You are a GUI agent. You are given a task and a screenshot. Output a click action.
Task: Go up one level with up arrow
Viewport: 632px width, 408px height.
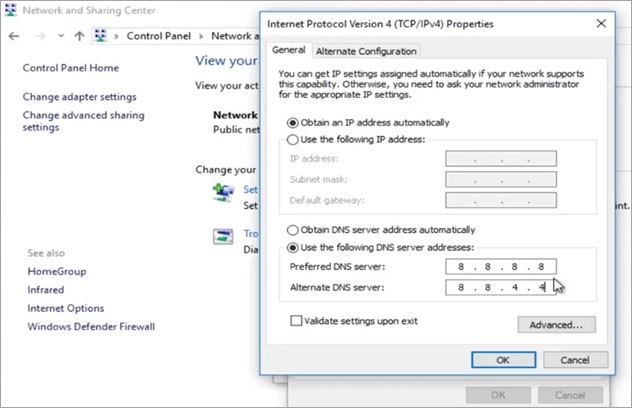(79, 36)
